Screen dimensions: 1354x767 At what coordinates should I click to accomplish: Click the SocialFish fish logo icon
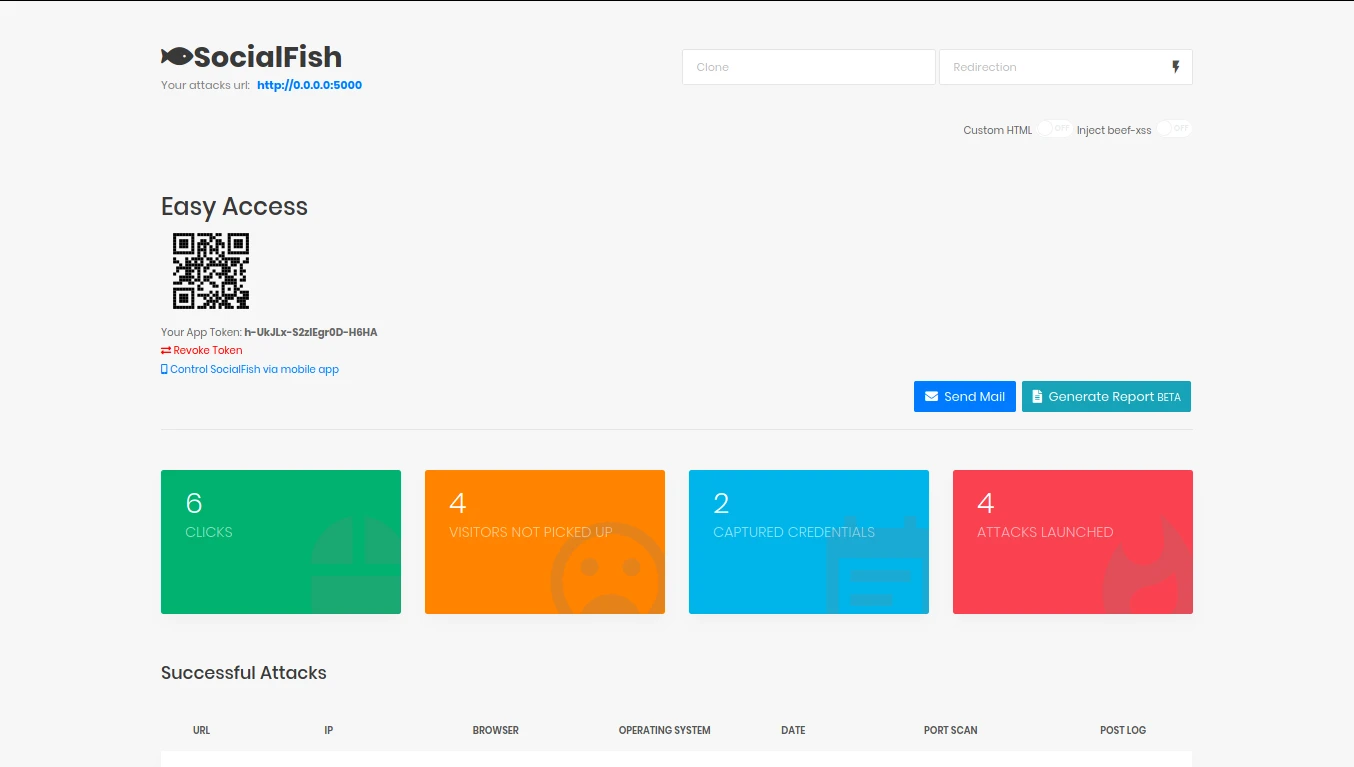[x=177, y=57]
